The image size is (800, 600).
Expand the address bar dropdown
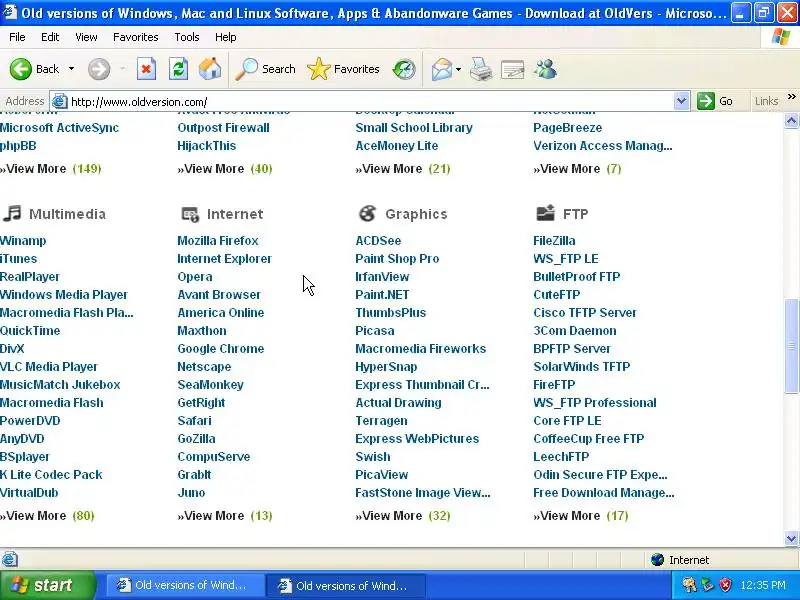(681, 101)
